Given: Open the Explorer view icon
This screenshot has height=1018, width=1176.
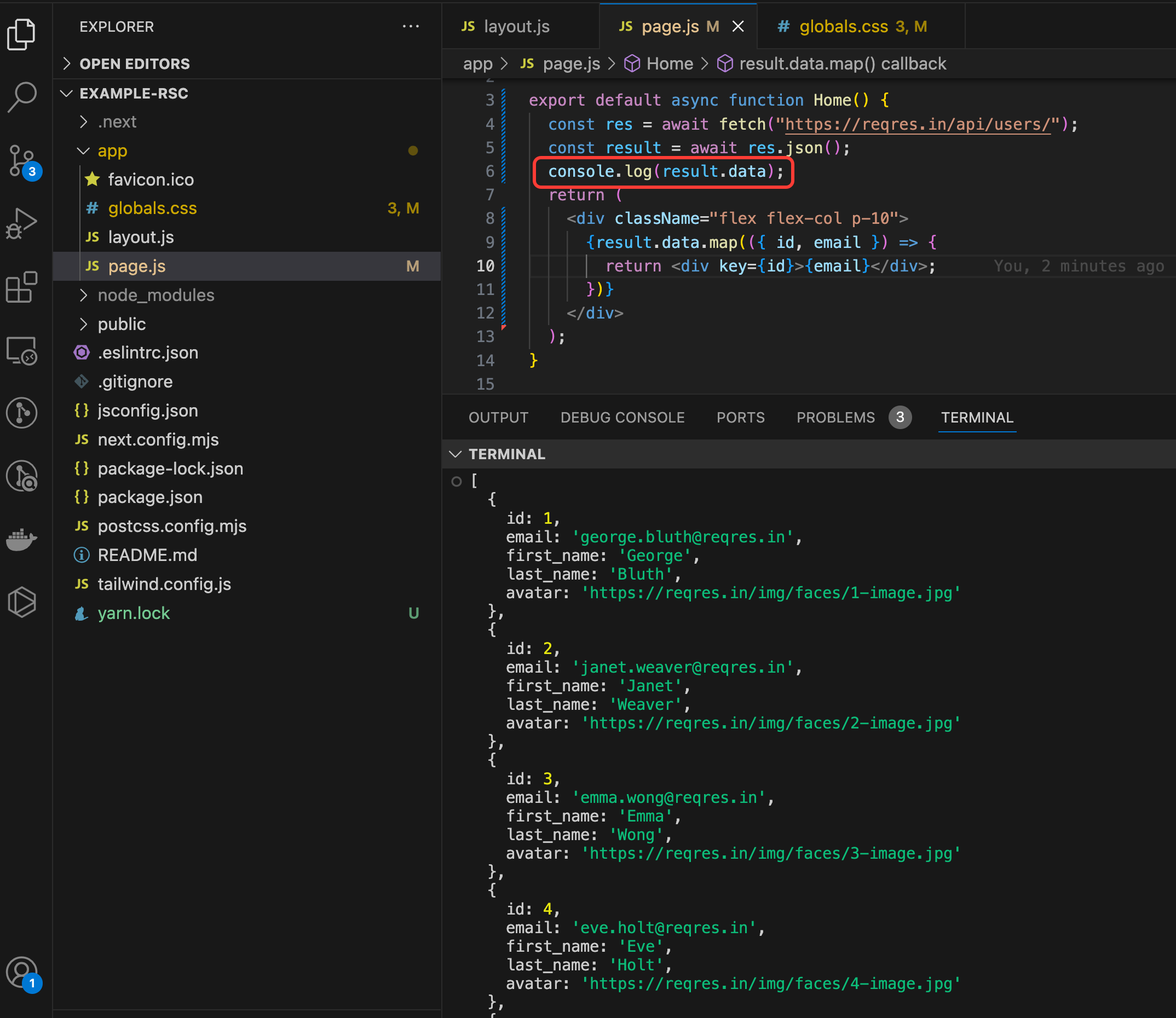Looking at the screenshot, I should 21,34.
